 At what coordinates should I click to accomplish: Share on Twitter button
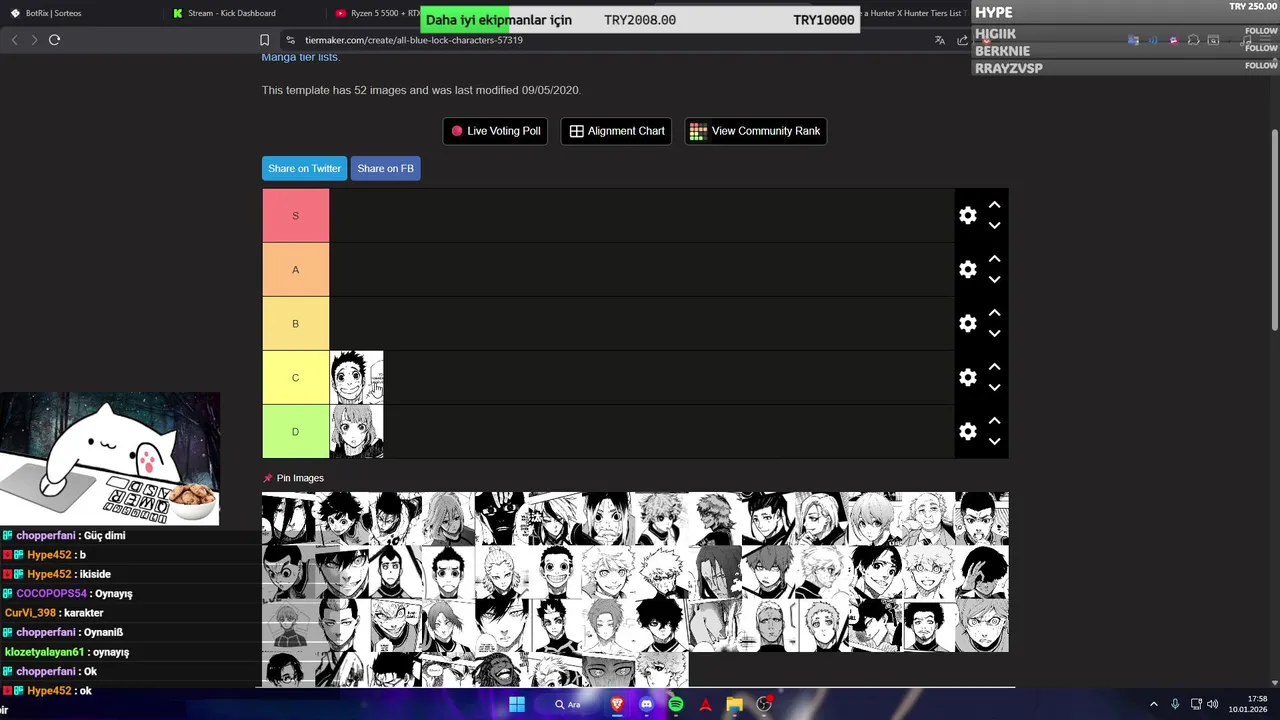click(304, 168)
